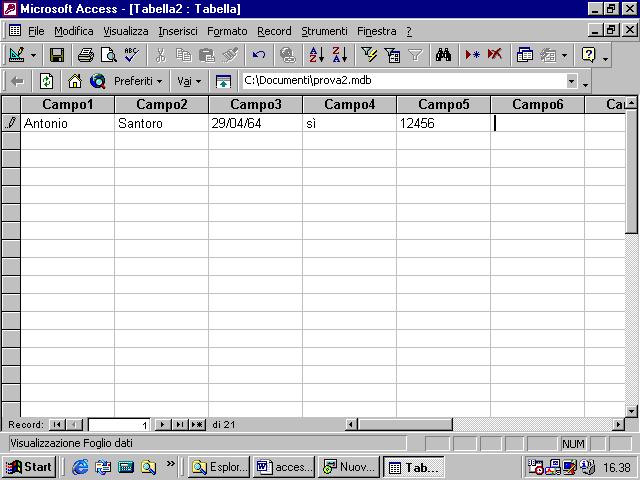Show the Database window icon

[524, 55]
